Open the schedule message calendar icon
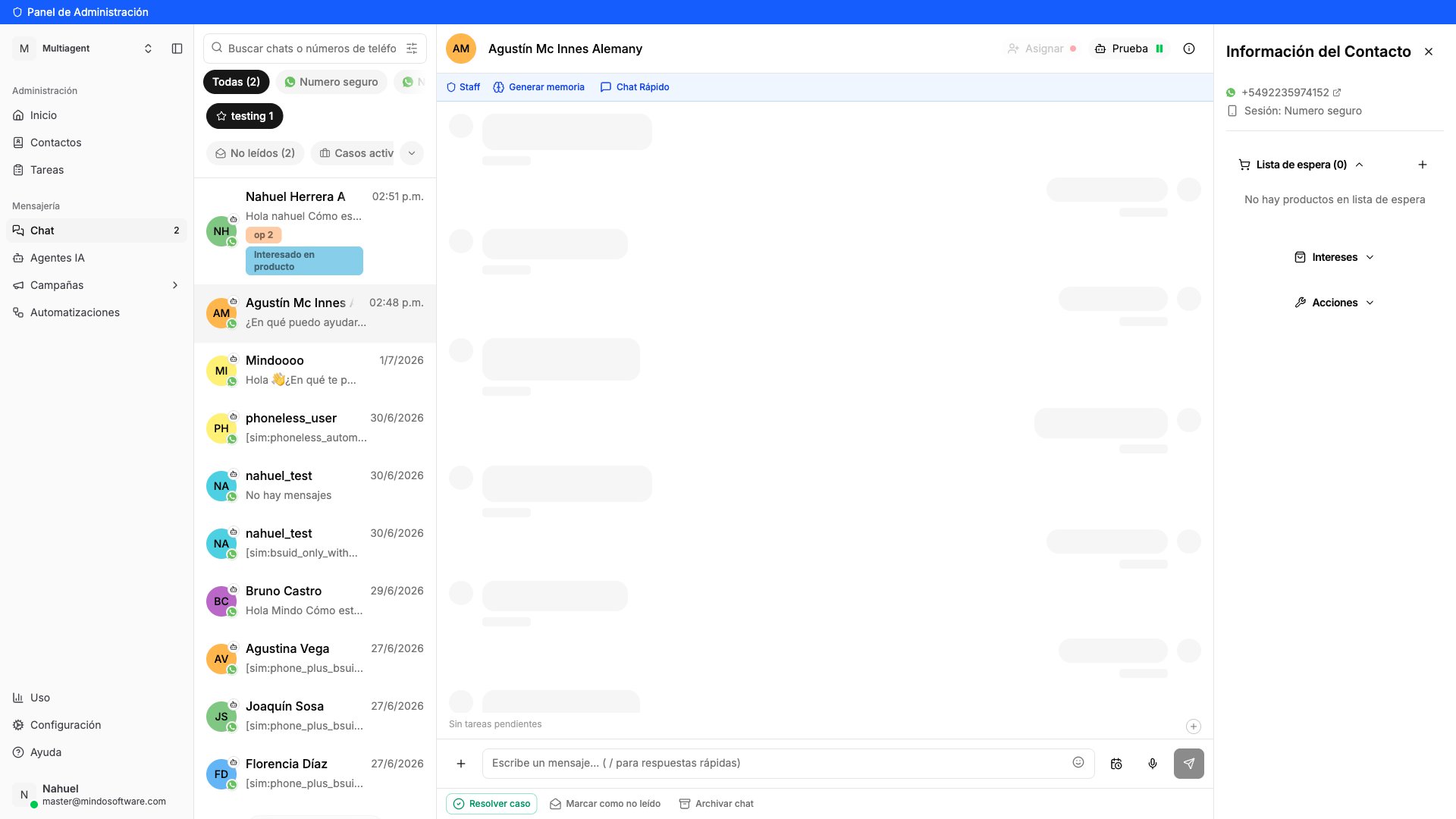The height and width of the screenshot is (819, 1456). (x=1116, y=764)
